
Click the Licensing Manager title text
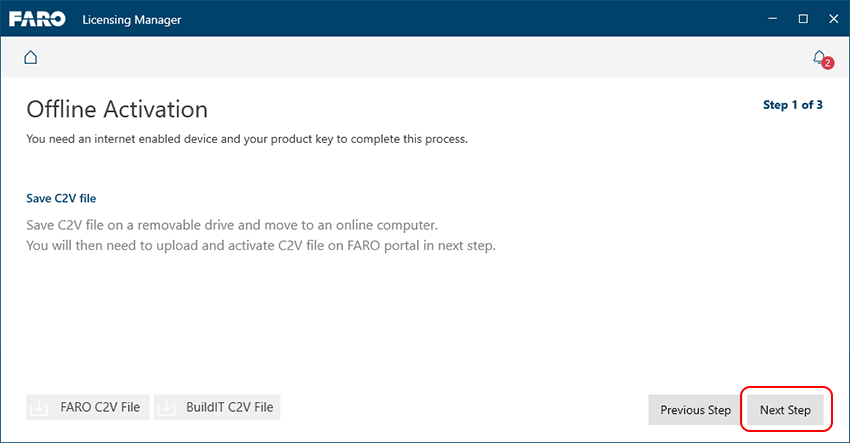click(132, 20)
